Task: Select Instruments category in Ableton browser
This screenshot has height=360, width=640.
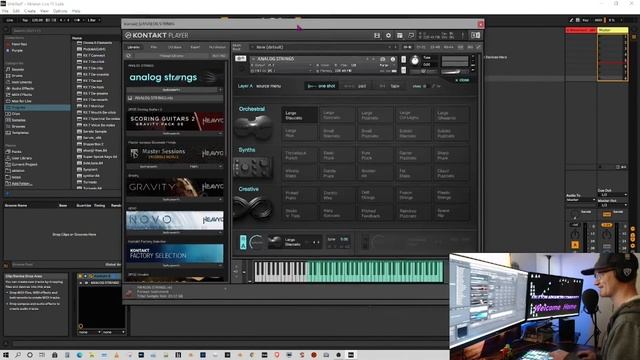Action: (x=21, y=82)
